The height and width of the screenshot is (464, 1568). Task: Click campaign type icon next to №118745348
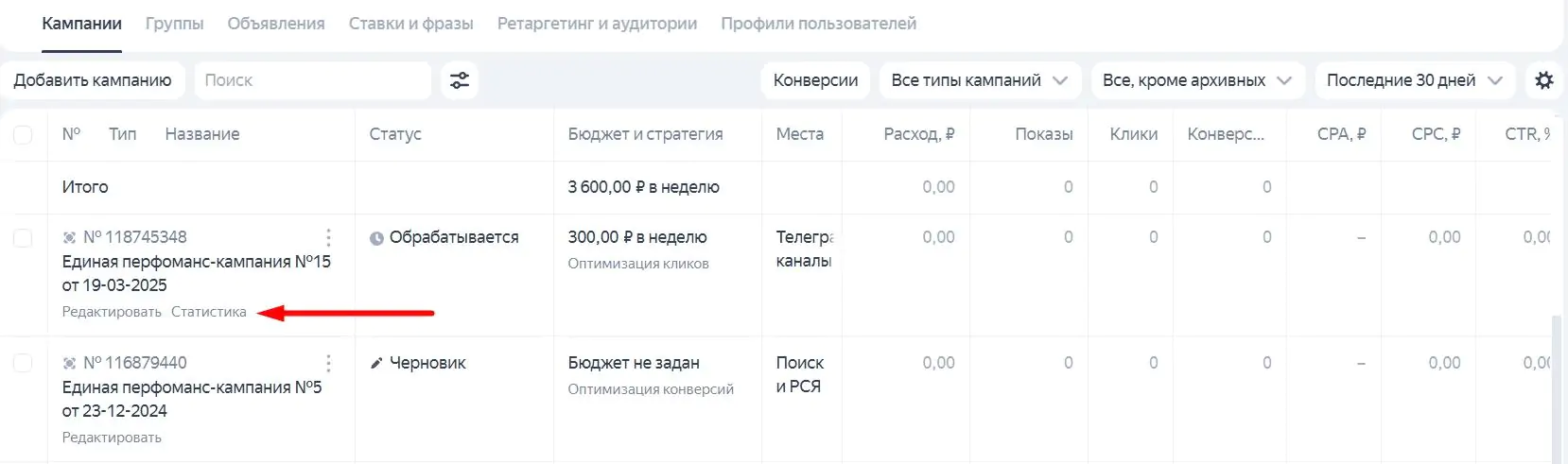point(69,237)
